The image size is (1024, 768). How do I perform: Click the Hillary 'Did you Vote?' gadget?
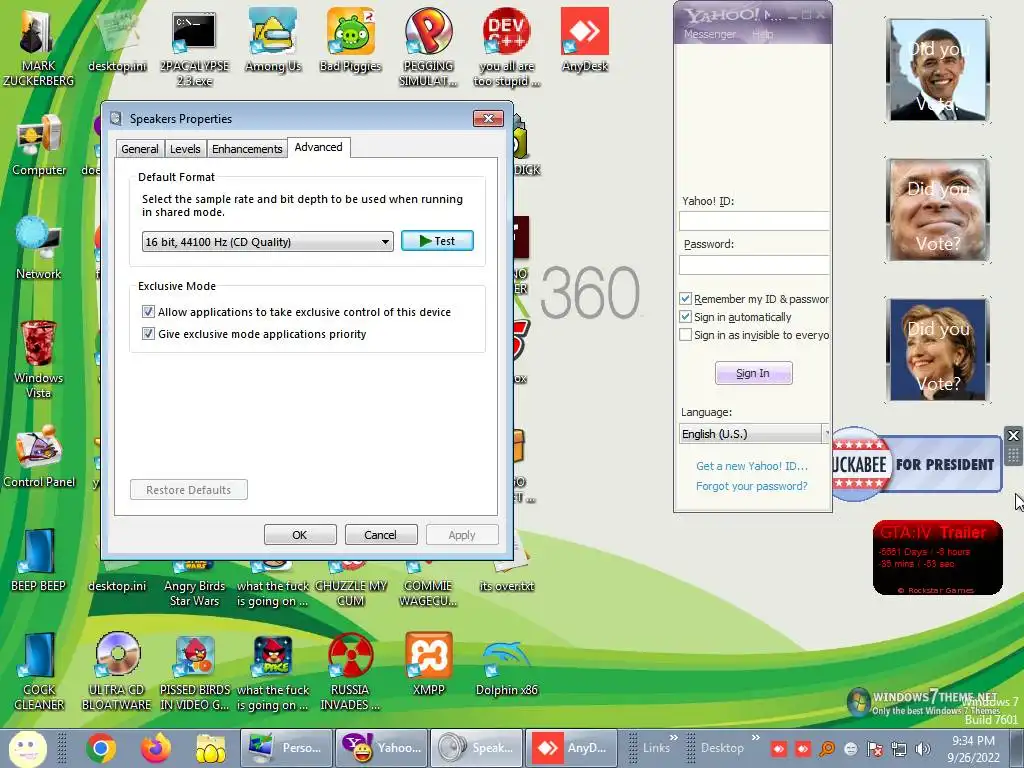[x=938, y=350]
